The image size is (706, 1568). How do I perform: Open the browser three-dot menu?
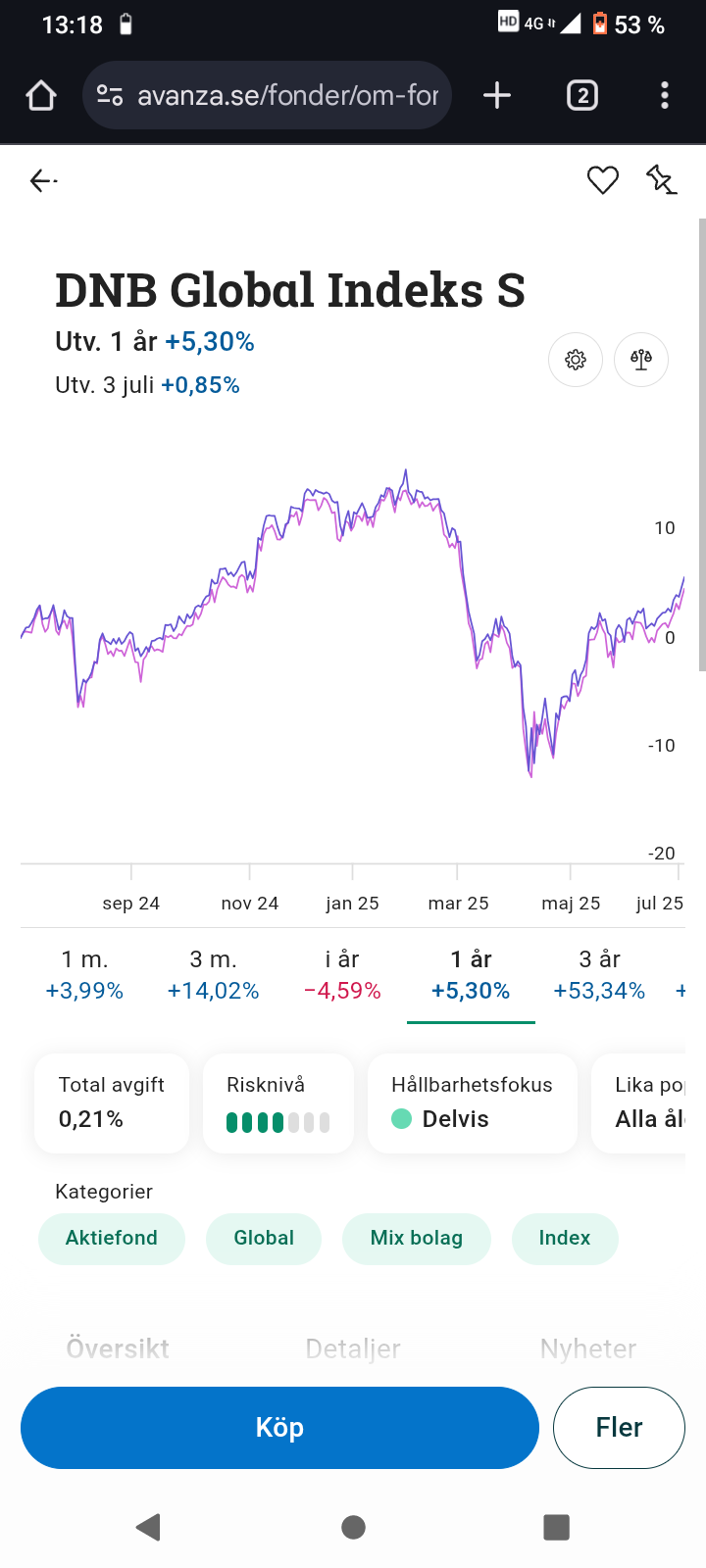pyautogui.click(x=665, y=96)
